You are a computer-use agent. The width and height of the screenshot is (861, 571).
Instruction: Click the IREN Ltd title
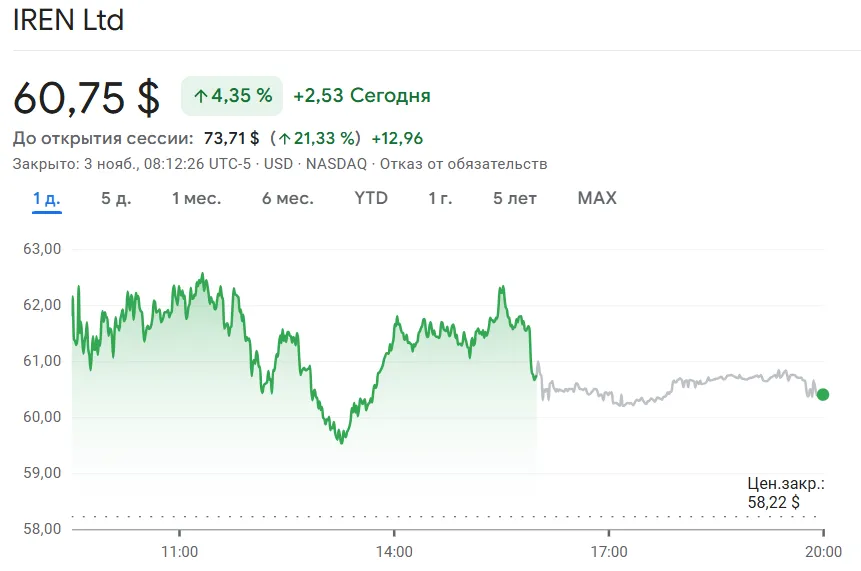point(68,20)
